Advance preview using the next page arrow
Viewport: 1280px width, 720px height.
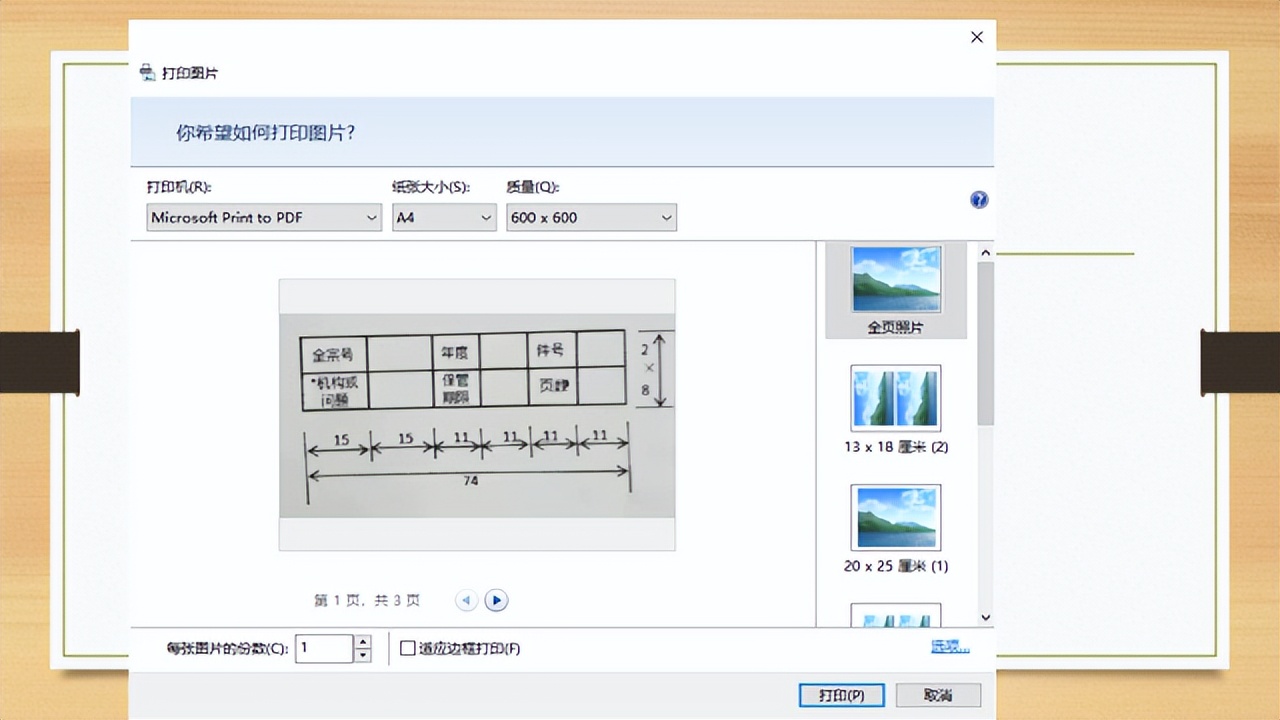(496, 599)
